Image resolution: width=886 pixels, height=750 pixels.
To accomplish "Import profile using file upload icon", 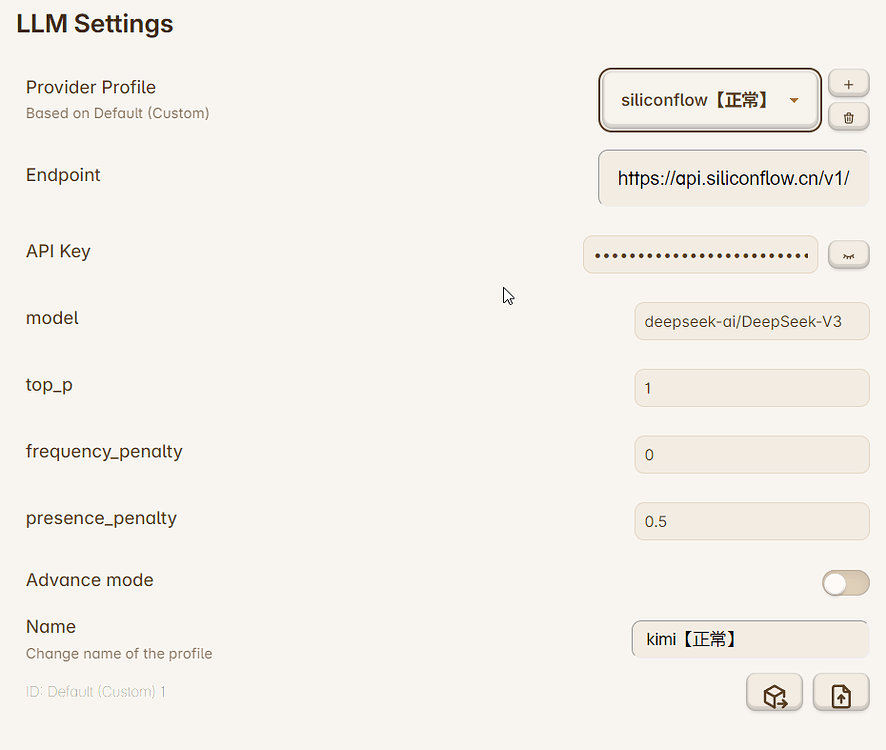I will click(x=840, y=693).
